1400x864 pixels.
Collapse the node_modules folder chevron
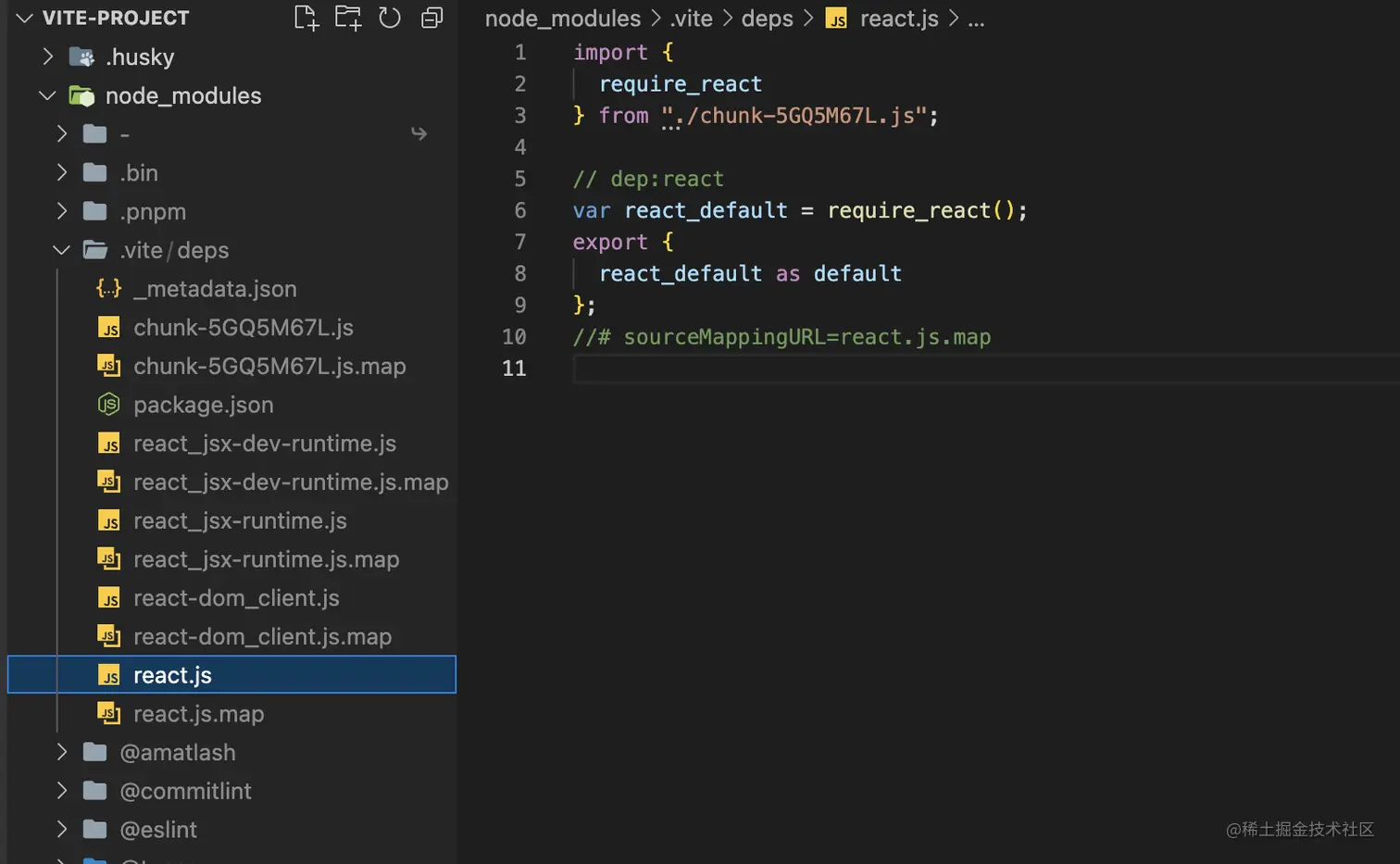[47, 95]
